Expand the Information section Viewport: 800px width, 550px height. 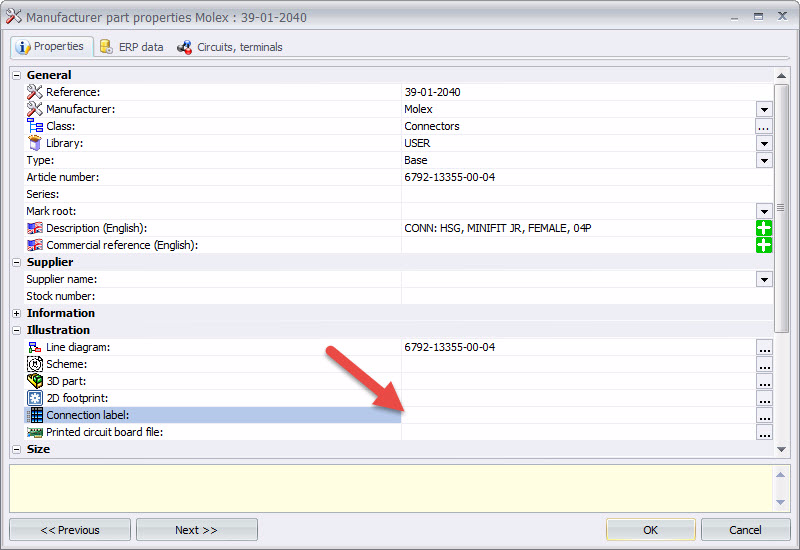pyautogui.click(x=16, y=313)
